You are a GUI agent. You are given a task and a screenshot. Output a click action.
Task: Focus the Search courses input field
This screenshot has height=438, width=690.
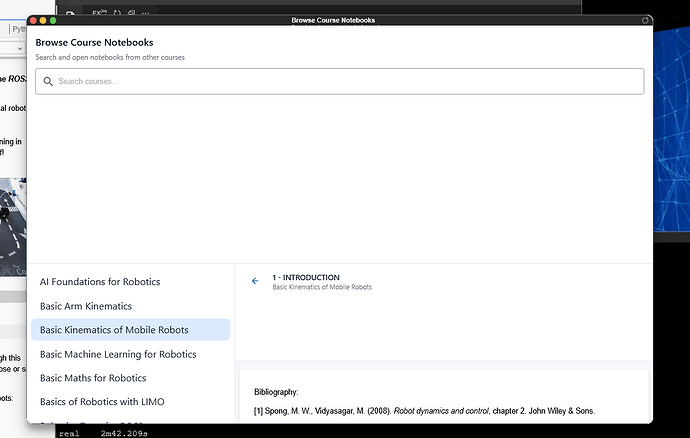pyautogui.click(x=340, y=81)
